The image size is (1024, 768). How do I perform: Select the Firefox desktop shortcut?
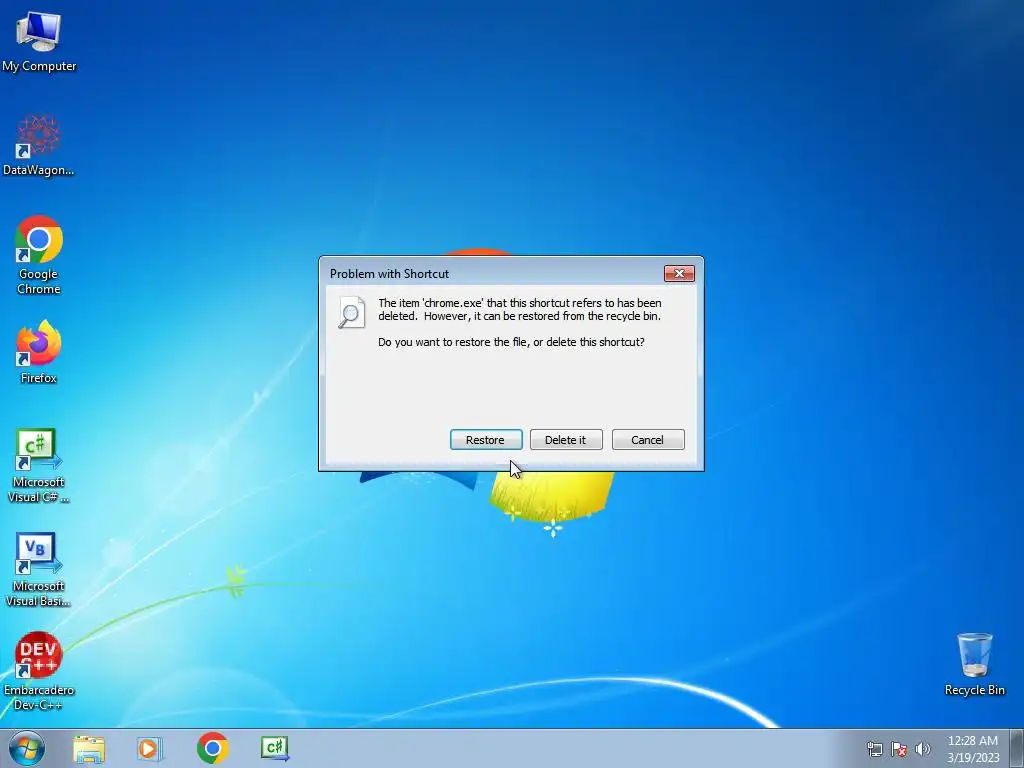click(x=39, y=351)
